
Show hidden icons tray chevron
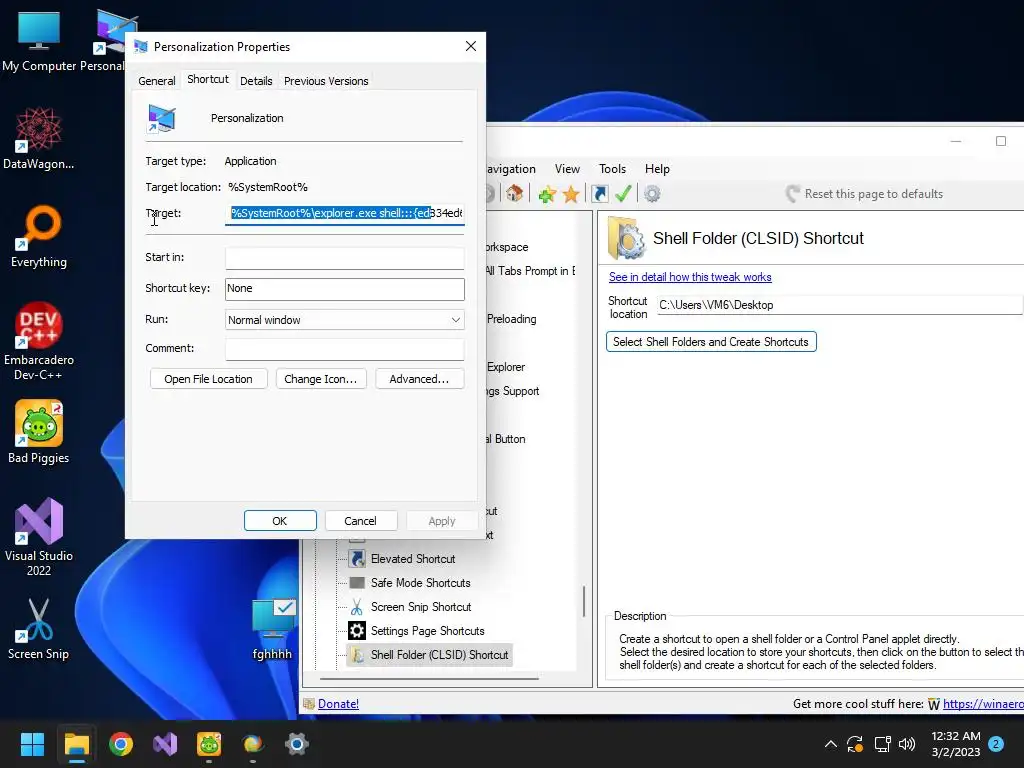pyautogui.click(x=831, y=744)
